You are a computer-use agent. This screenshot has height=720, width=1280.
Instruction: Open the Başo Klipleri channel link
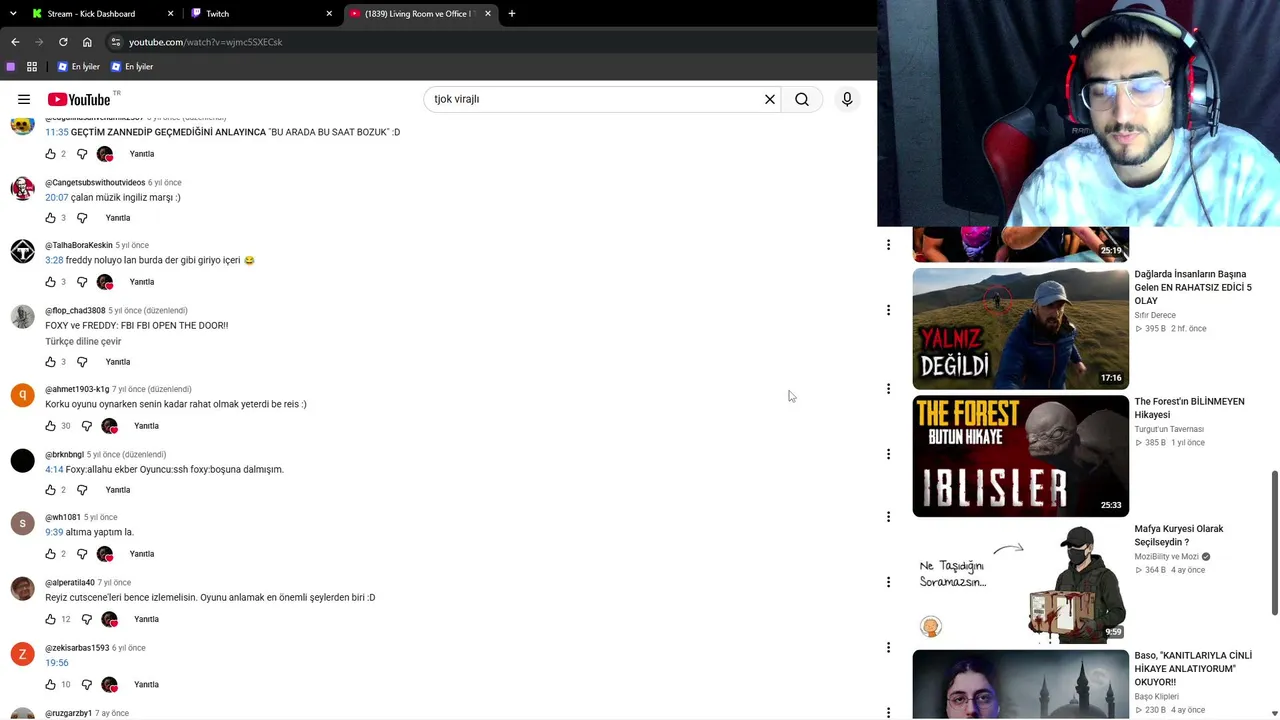(x=1156, y=696)
